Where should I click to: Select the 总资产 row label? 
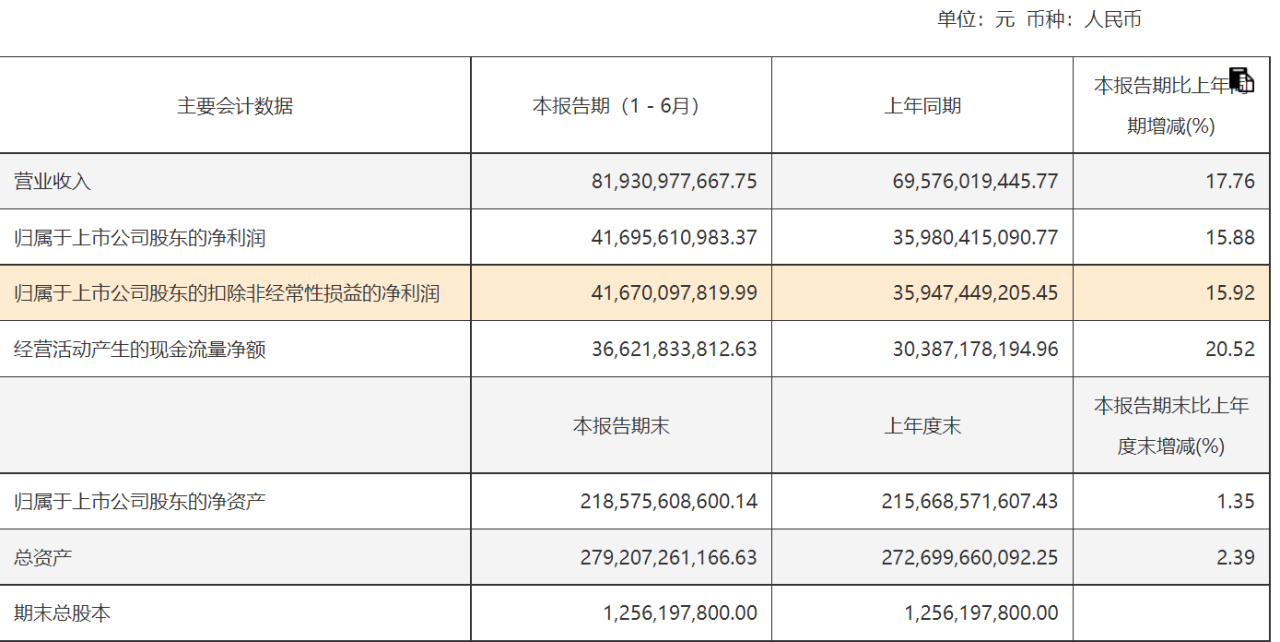[x=43, y=558]
